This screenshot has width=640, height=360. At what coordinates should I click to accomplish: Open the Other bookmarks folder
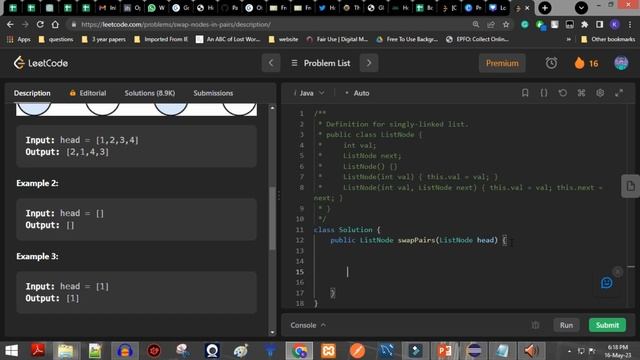pos(608,39)
